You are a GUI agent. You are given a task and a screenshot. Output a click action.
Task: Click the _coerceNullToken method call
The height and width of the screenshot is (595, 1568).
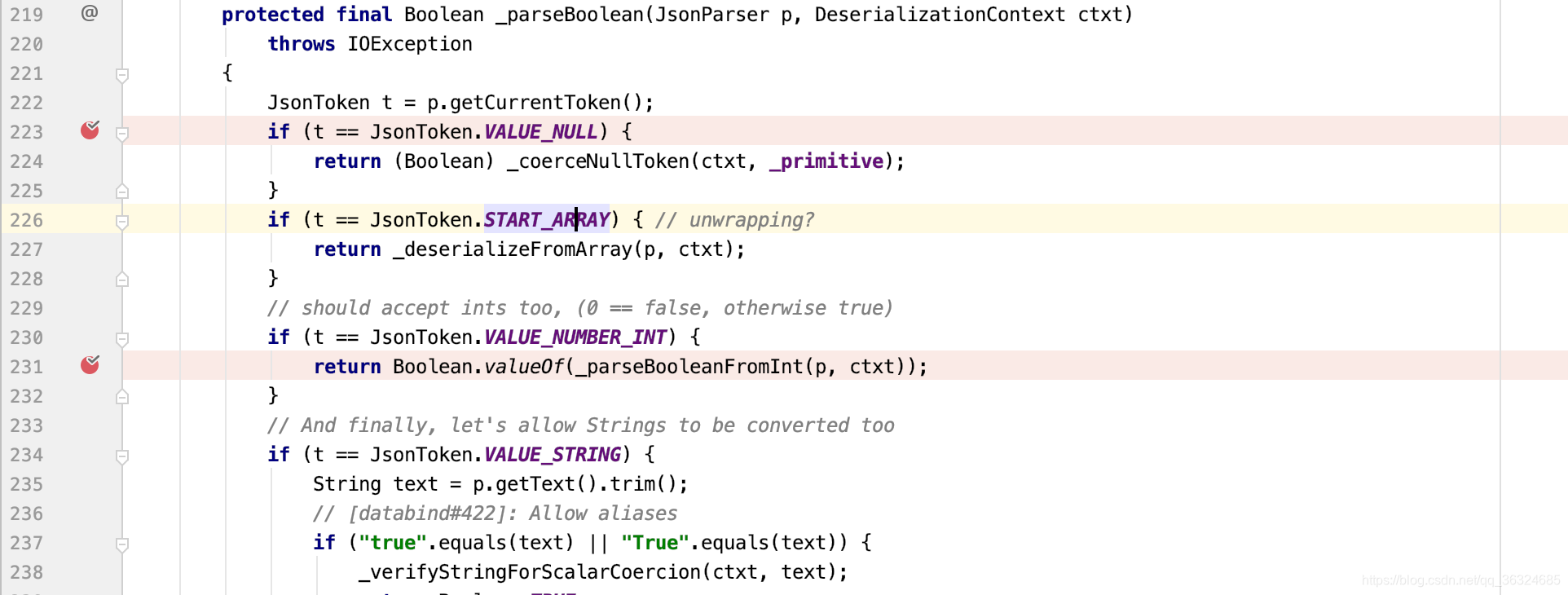point(598,161)
